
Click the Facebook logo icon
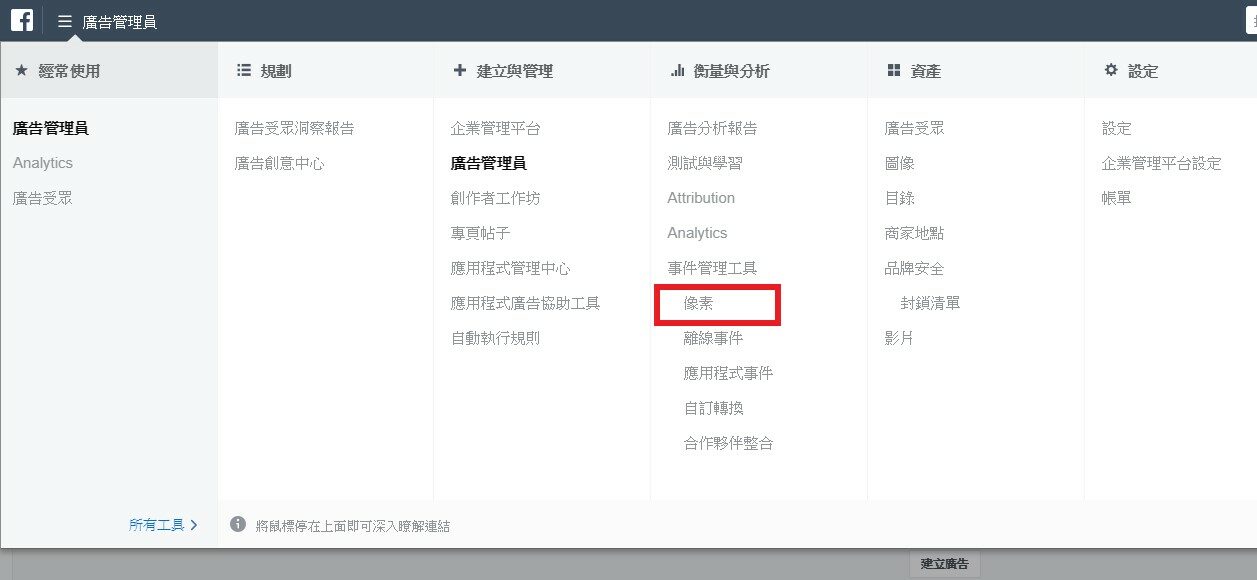(x=22, y=20)
